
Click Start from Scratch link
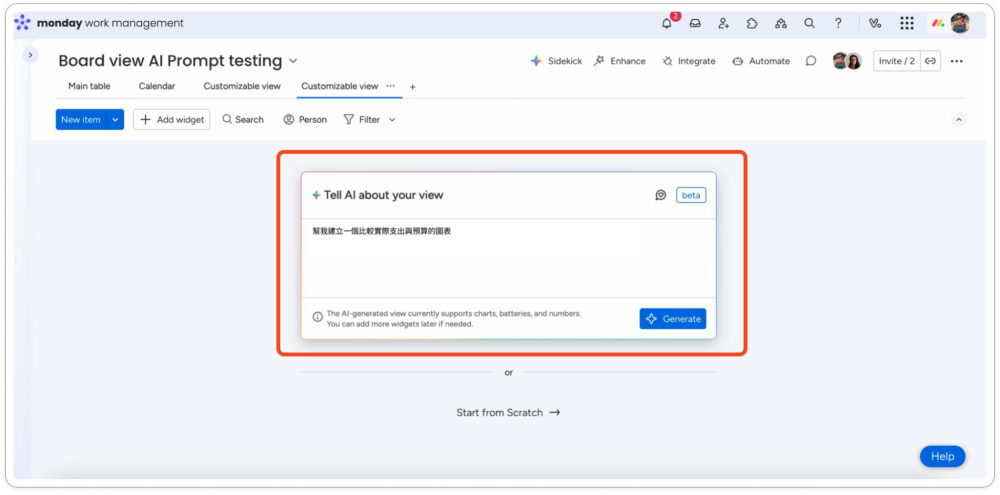click(508, 412)
